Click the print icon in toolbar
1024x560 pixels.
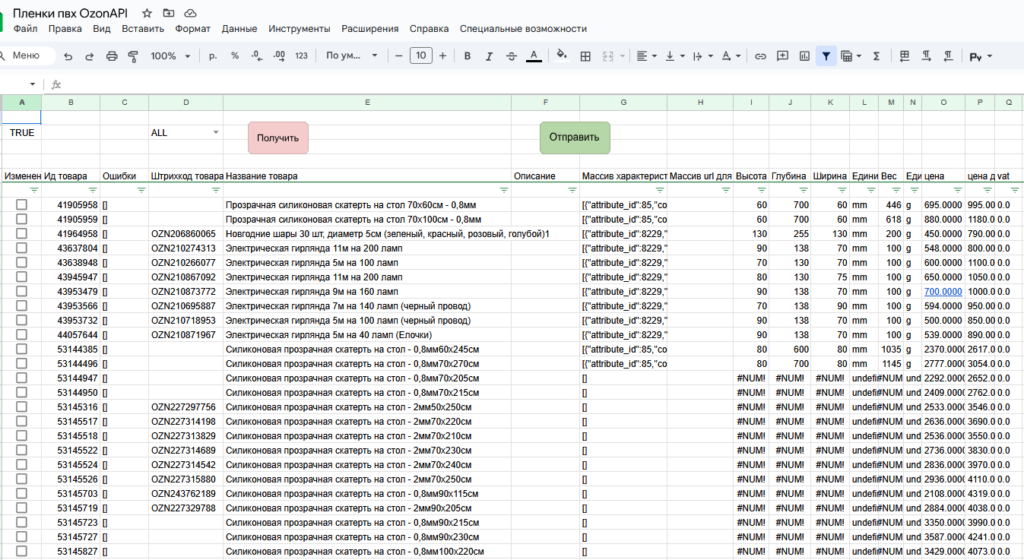click(112, 56)
